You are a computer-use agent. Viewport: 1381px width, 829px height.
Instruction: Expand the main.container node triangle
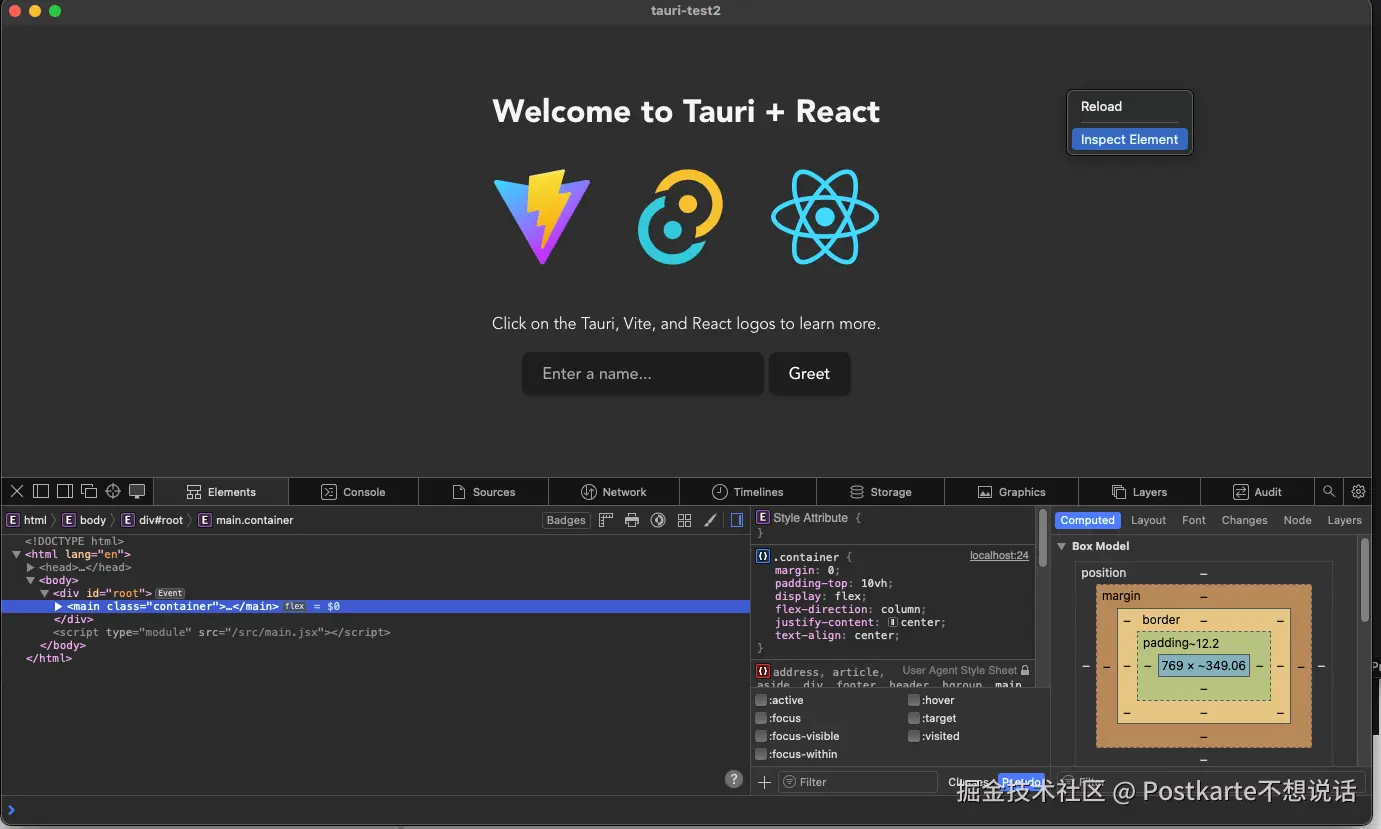point(59,606)
